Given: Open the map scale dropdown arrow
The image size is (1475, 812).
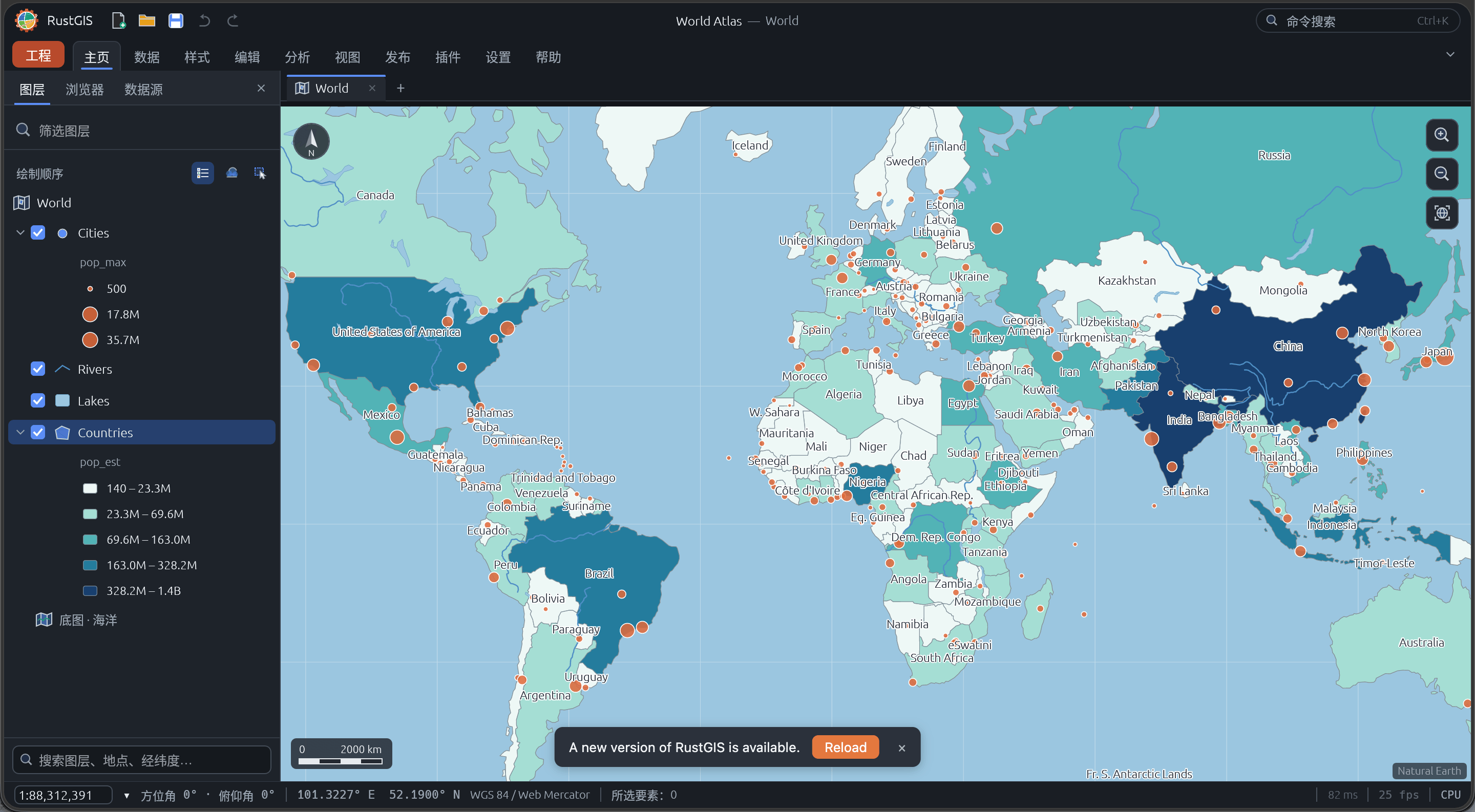Looking at the screenshot, I should pos(127,796).
